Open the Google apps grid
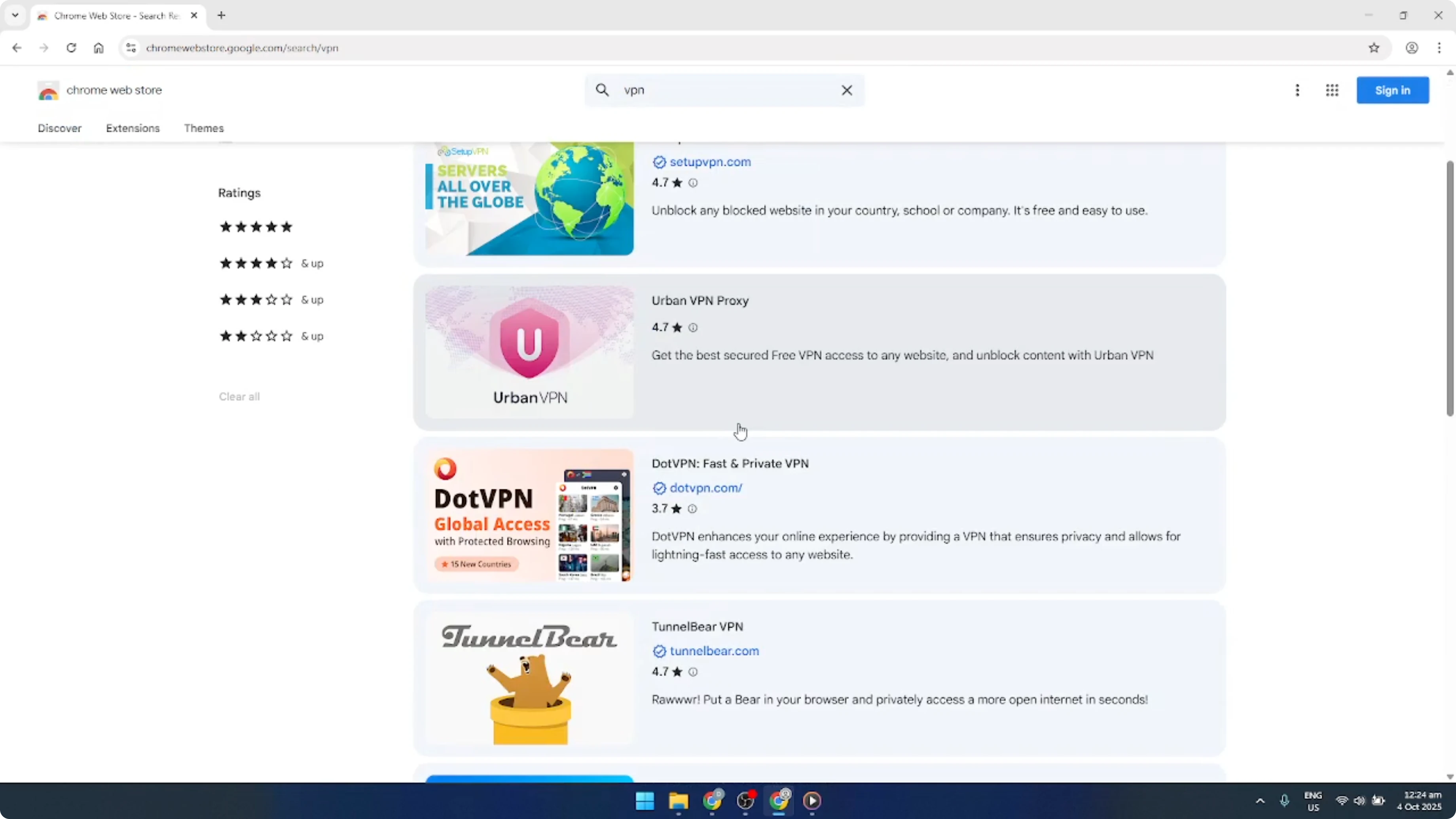This screenshot has height=819, width=1456. [1332, 91]
